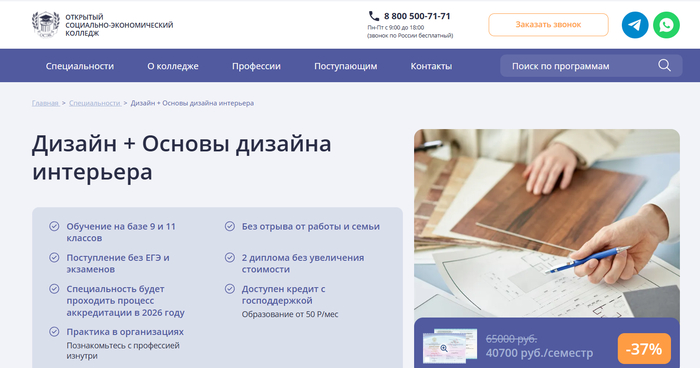Click check icon beside 2 диплома
Viewport: 700px width, 368px height.
pos(229,258)
